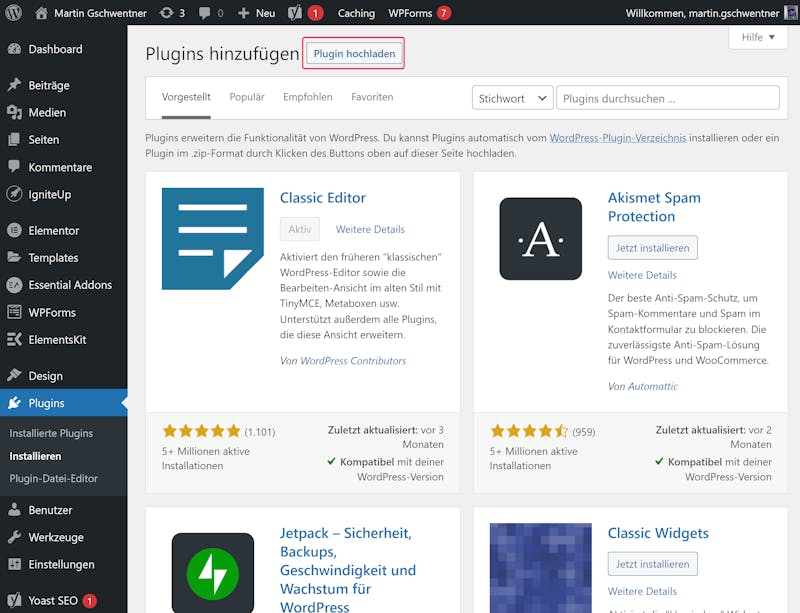
Task: Open the WordPress-Plugin-Verzeichnis link
Action: point(618,138)
